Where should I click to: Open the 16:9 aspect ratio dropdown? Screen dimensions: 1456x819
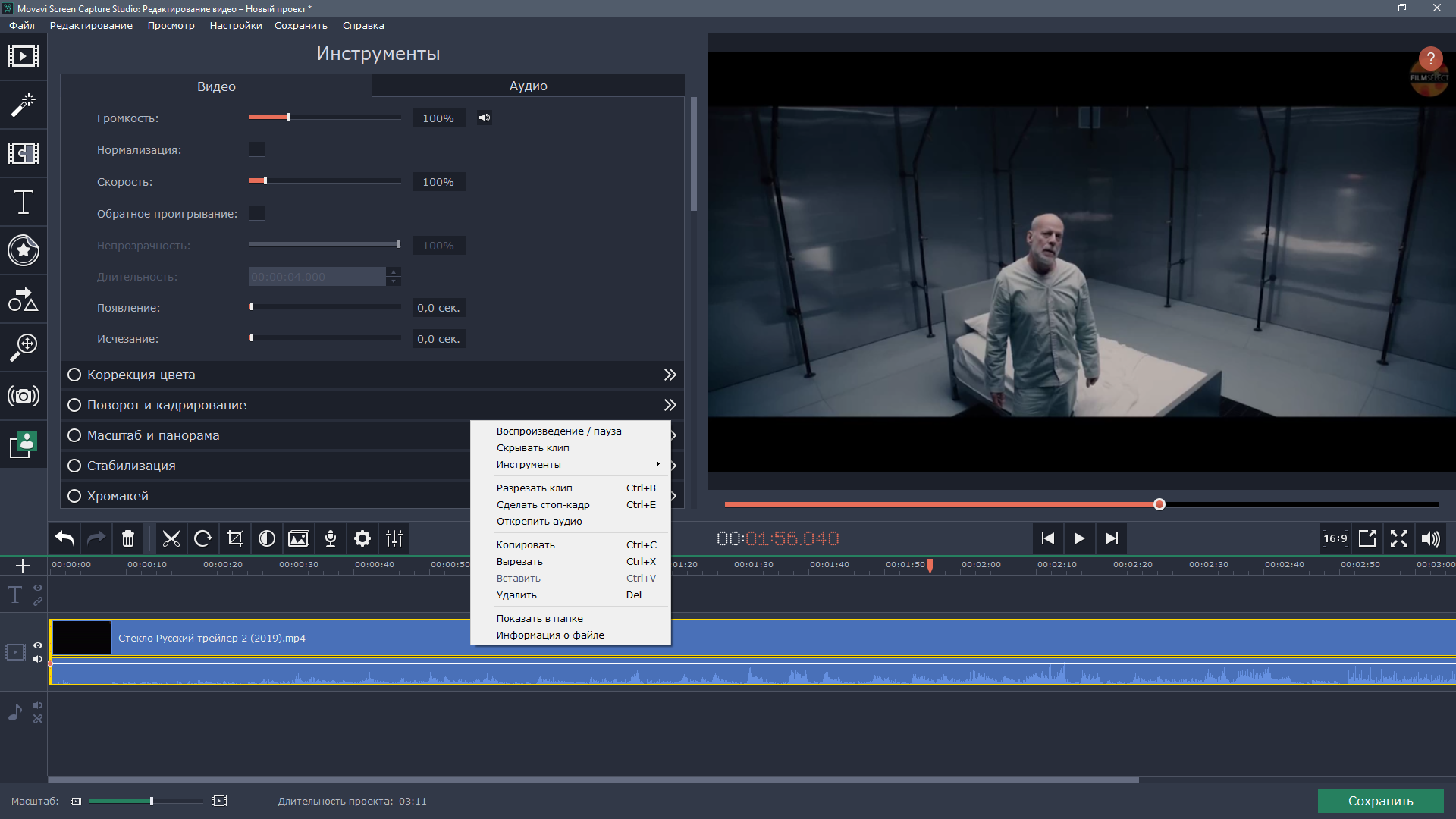[x=1335, y=538]
